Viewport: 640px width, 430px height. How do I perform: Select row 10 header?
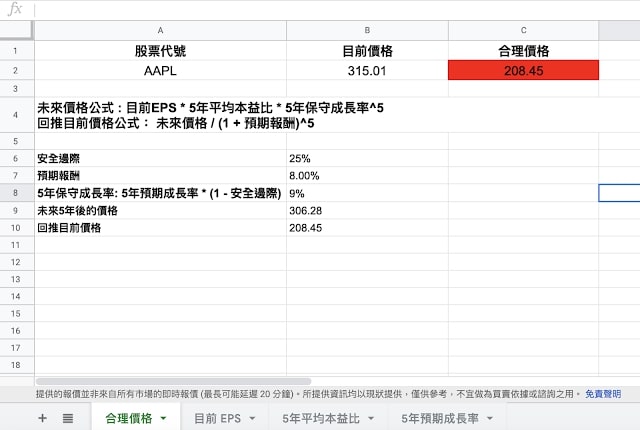[15, 227]
